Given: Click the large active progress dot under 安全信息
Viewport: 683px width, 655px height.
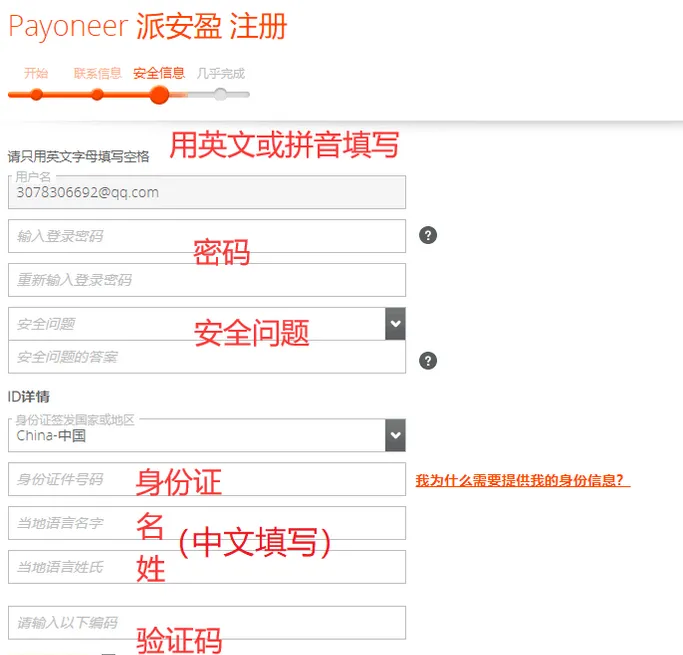Looking at the screenshot, I should pyautogui.click(x=159, y=95).
